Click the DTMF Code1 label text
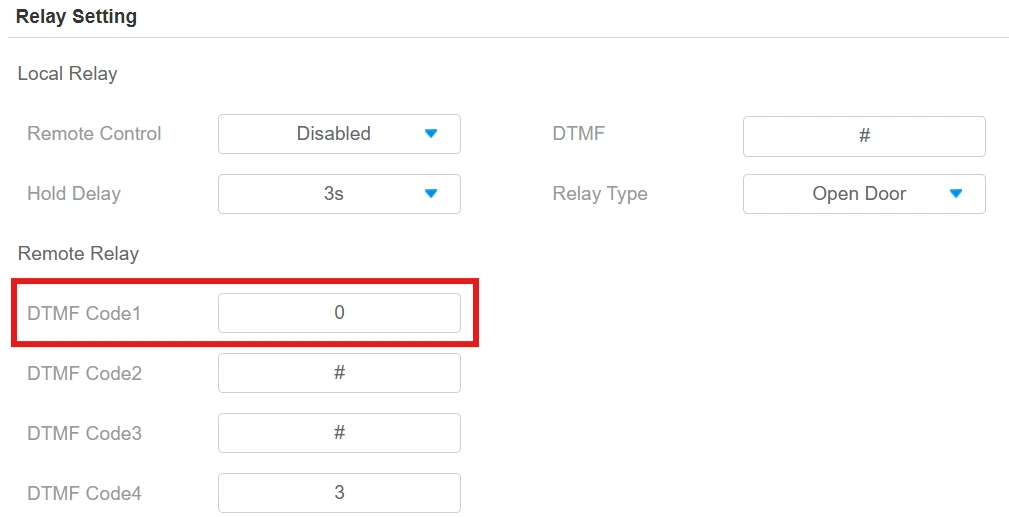The image size is (1009, 517). [x=84, y=314]
